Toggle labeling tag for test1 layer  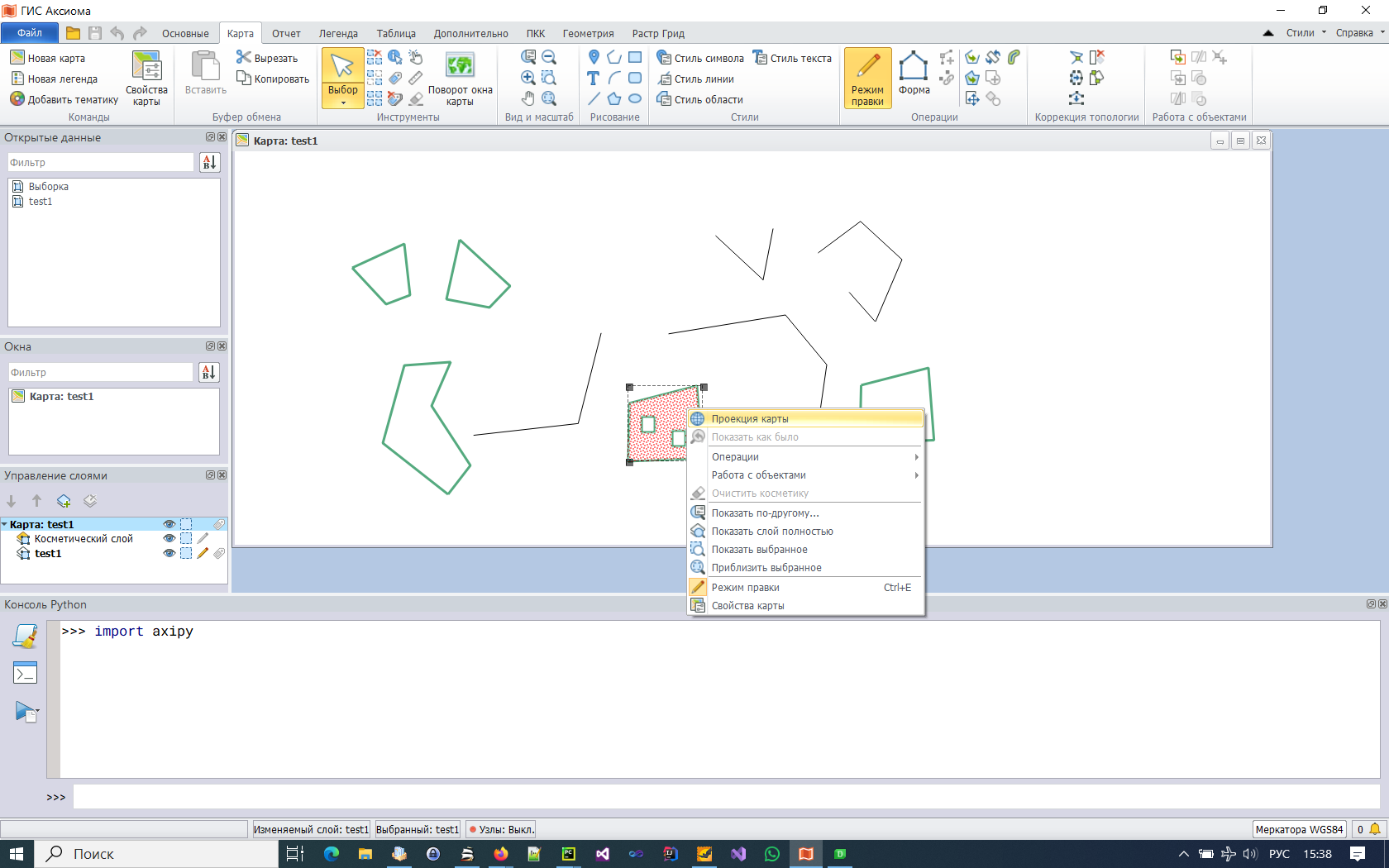(219, 553)
